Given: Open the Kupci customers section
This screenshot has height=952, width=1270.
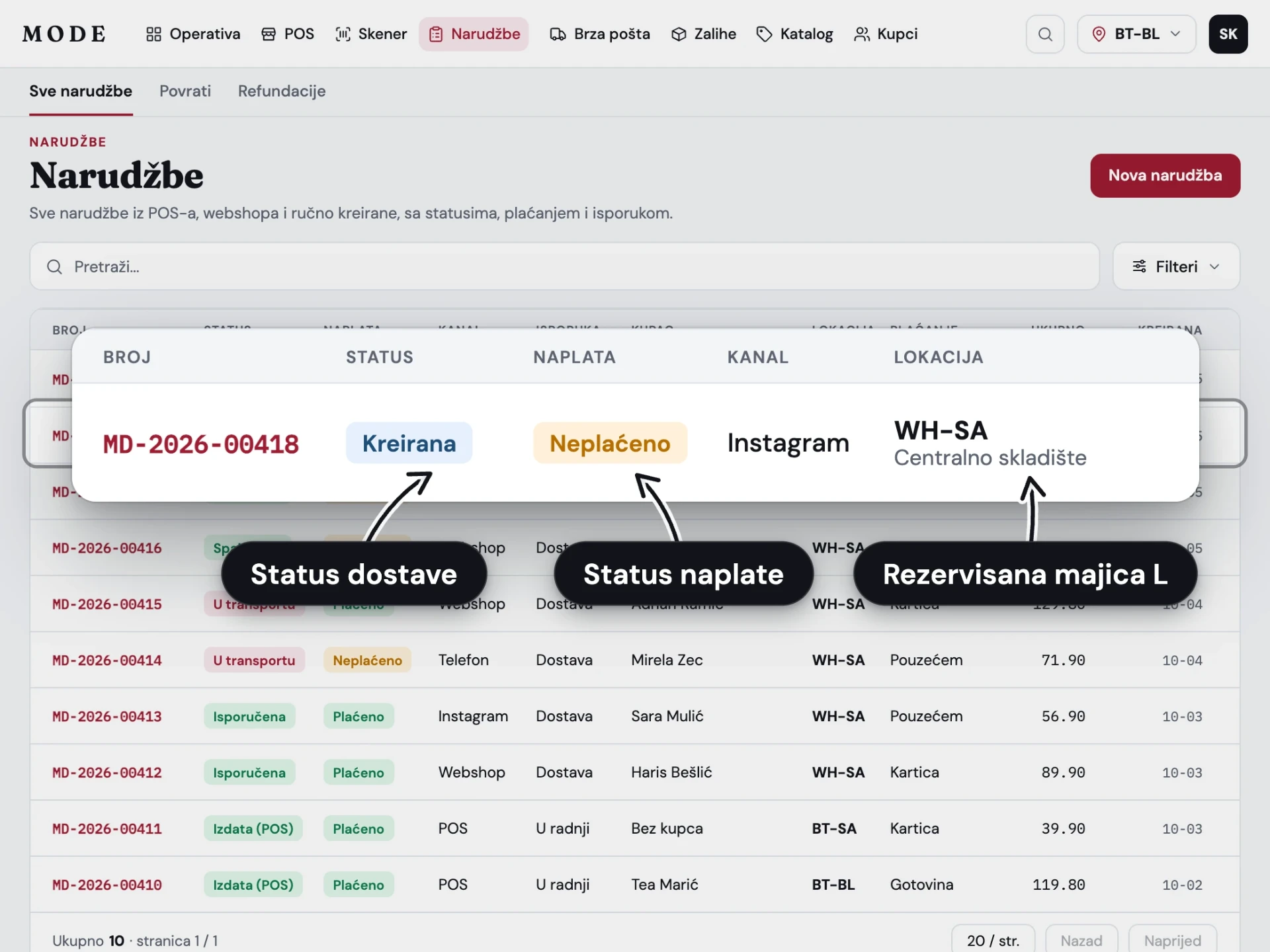Looking at the screenshot, I should 886,34.
